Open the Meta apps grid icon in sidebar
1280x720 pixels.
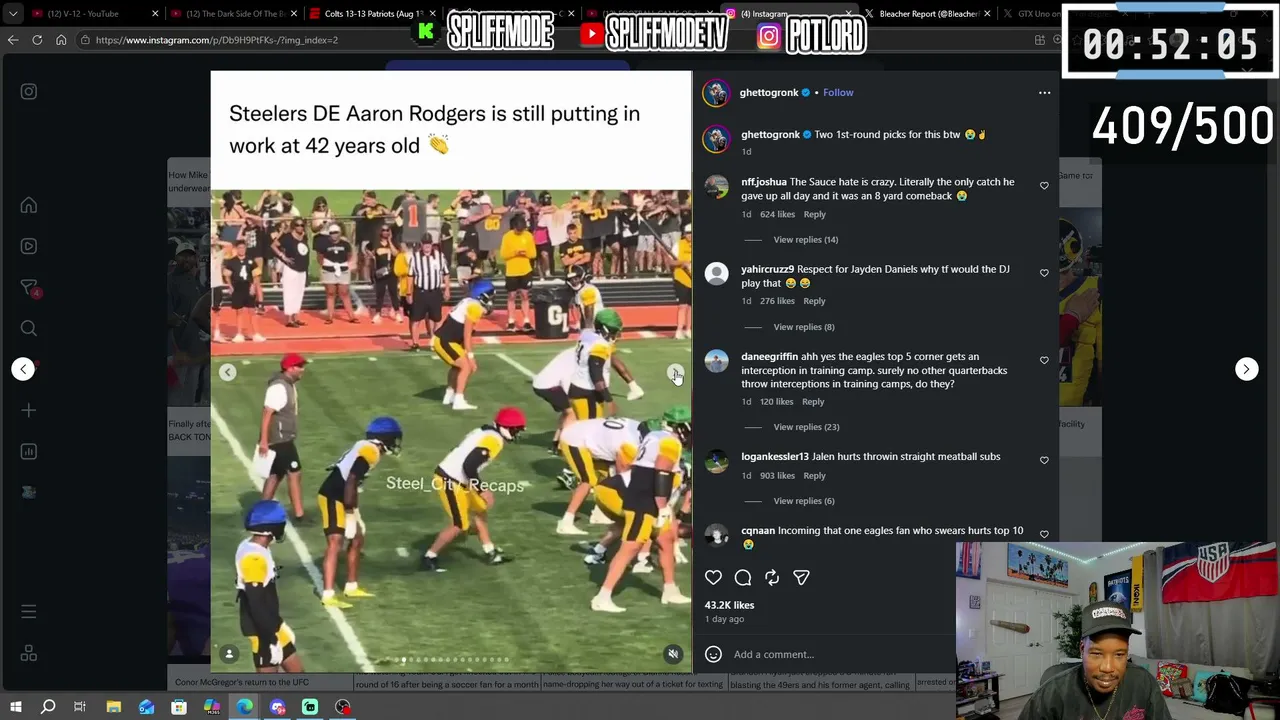pyautogui.click(x=29, y=653)
